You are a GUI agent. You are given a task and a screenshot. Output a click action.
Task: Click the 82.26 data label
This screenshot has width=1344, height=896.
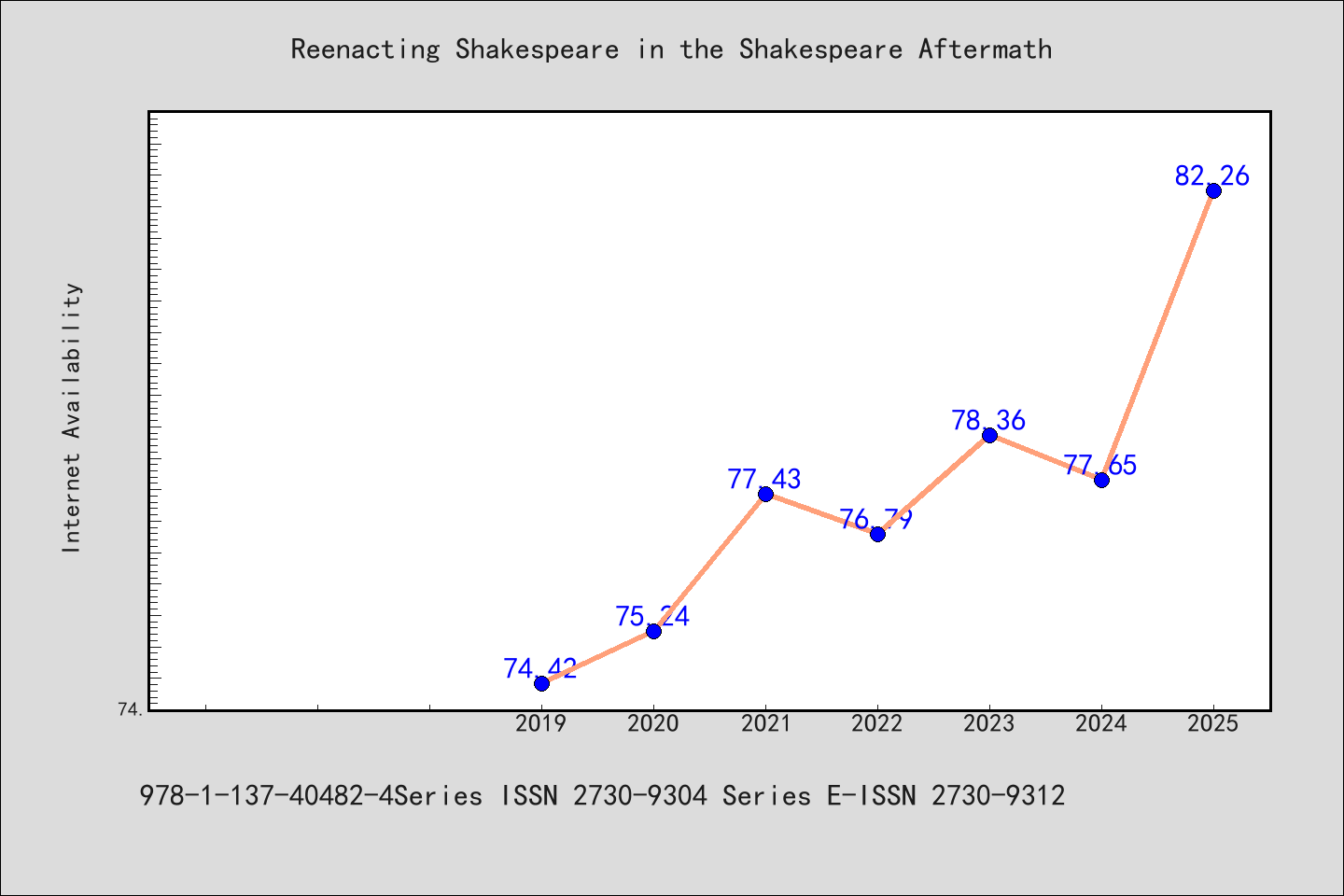[x=1212, y=175]
